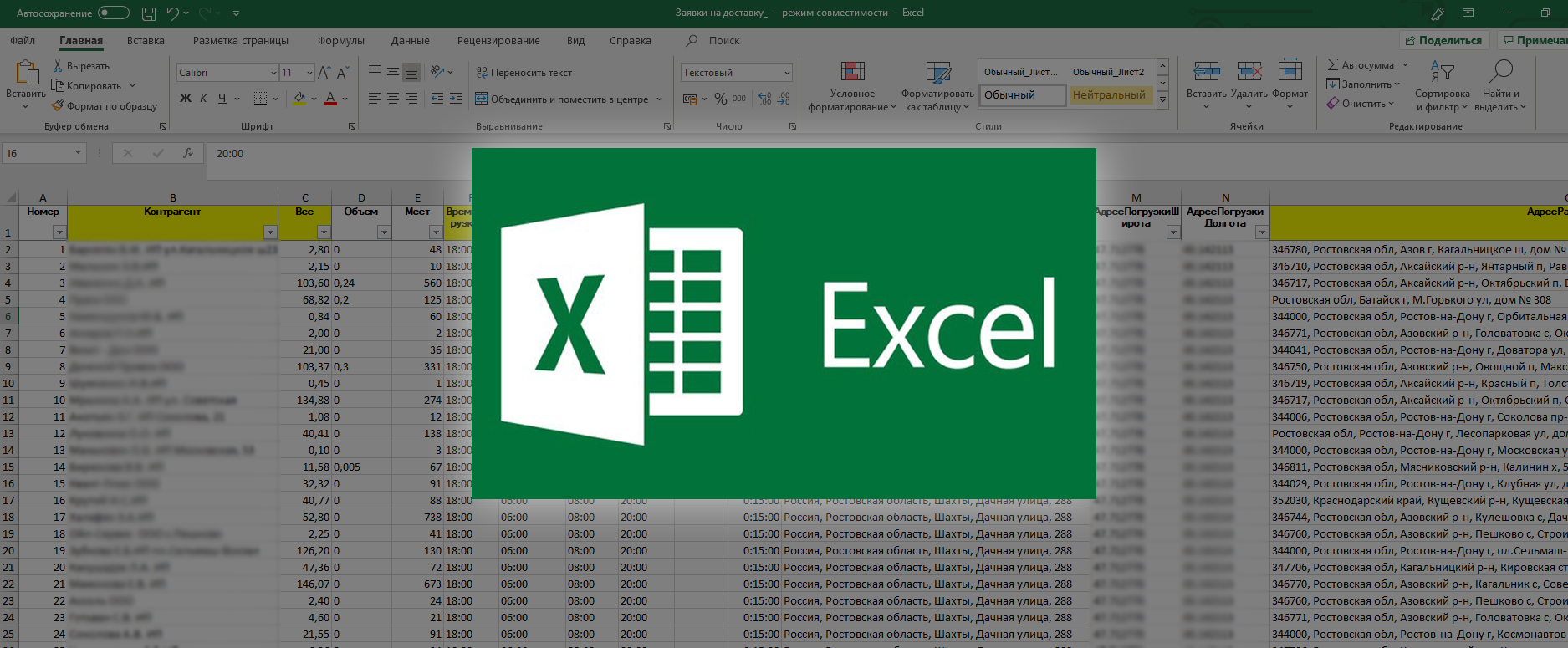Click the Удалить cells icon

pyautogui.click(x=1249, y=71)
